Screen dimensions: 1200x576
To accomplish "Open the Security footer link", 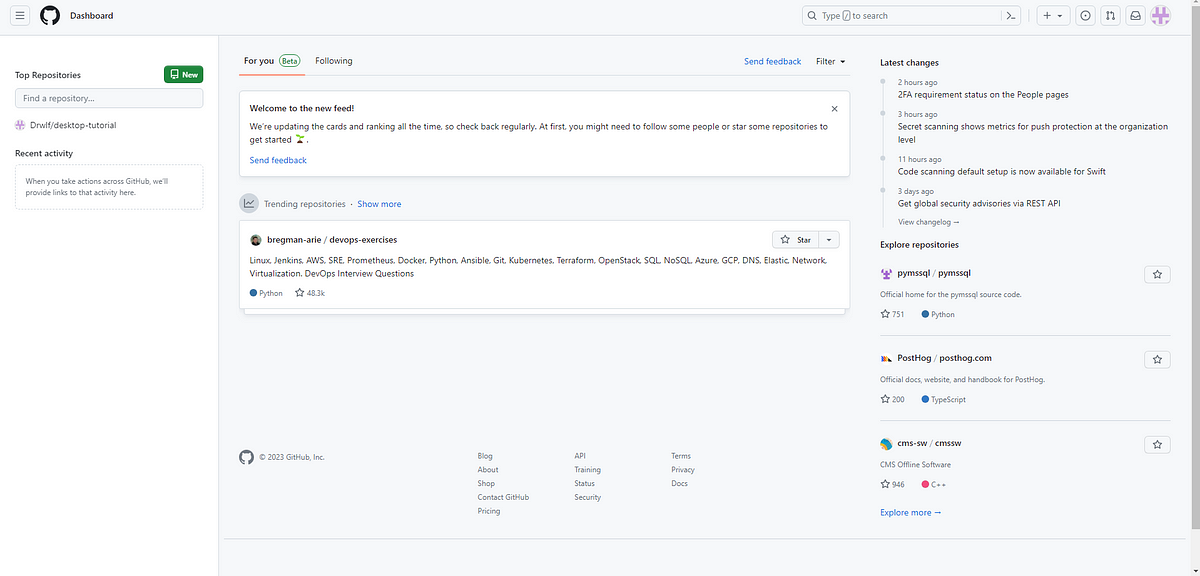I will [587, 498].
